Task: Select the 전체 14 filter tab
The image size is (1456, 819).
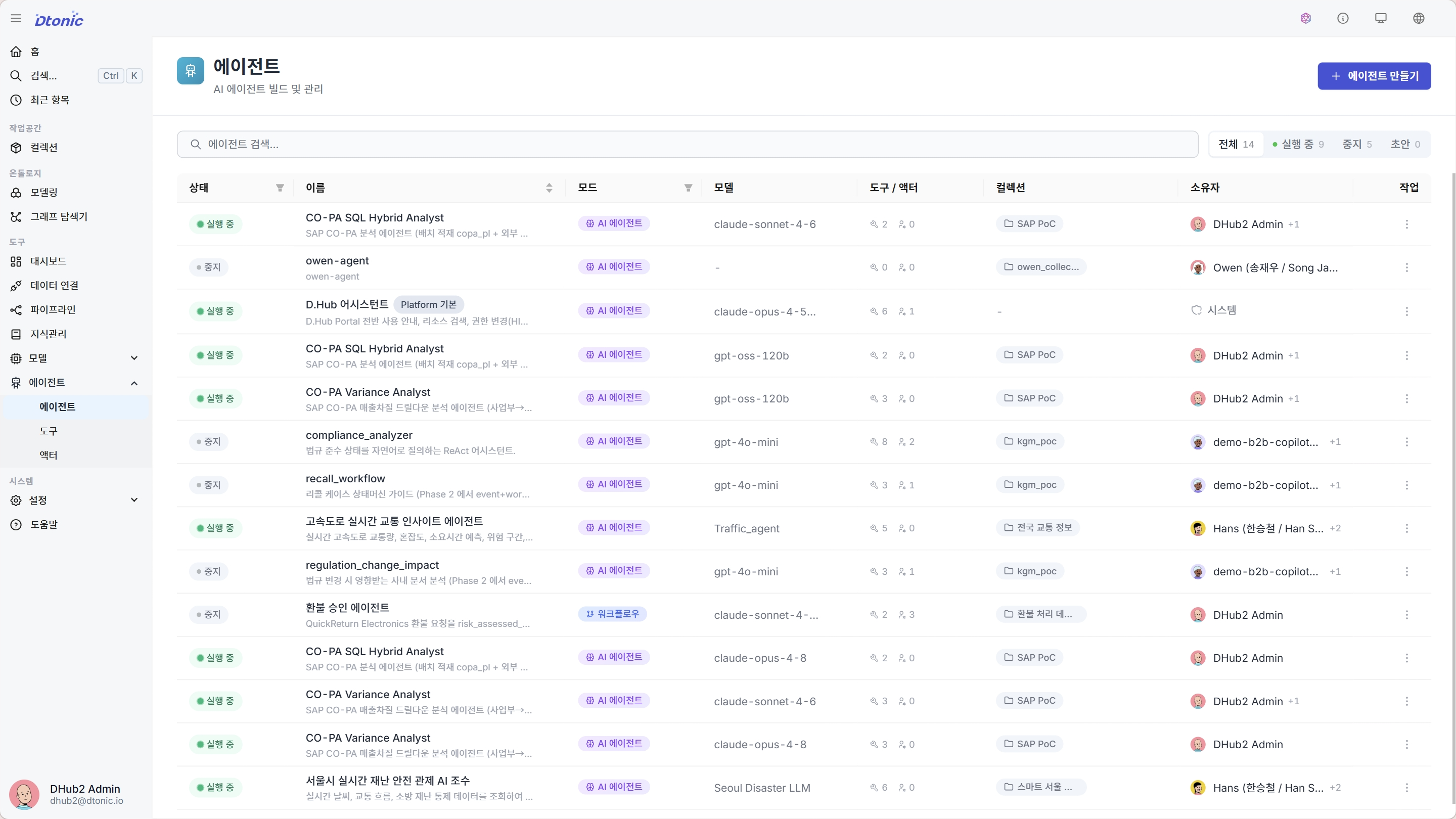Action: (1236, 144)
